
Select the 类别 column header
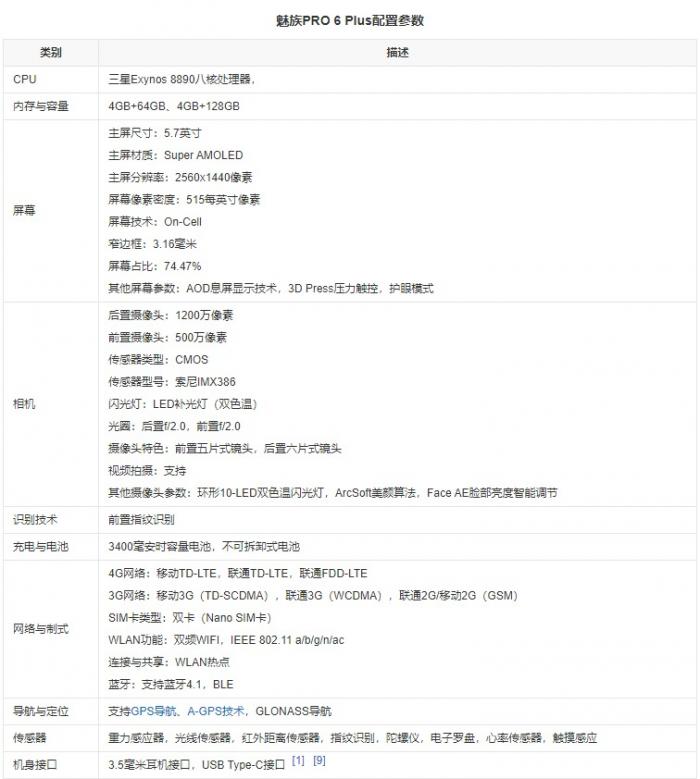point(51,53)
